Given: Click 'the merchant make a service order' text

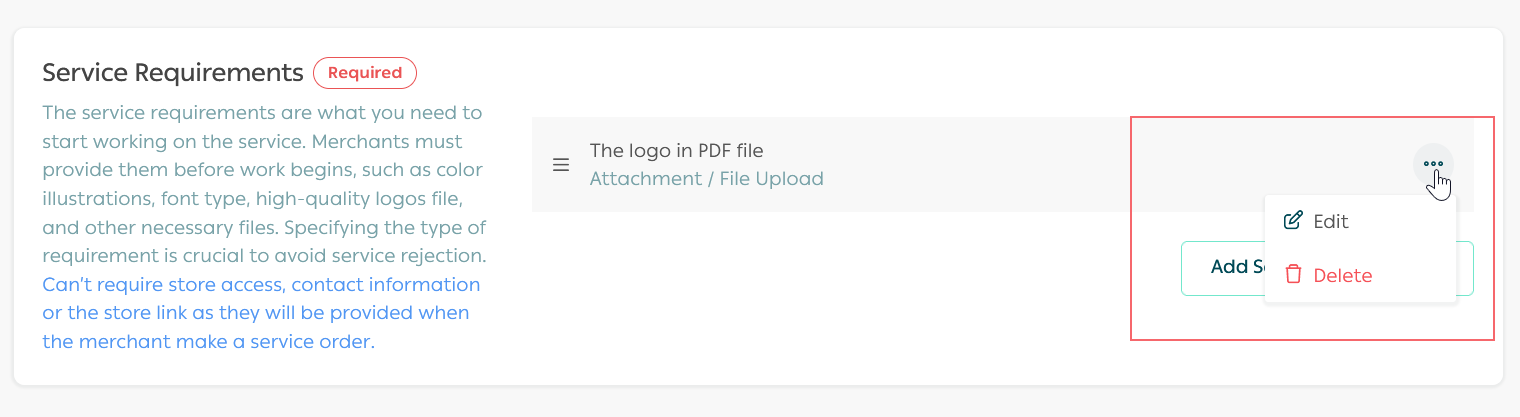Looking at the screenshot, I should pyautogui.click(x=208, y=342).
